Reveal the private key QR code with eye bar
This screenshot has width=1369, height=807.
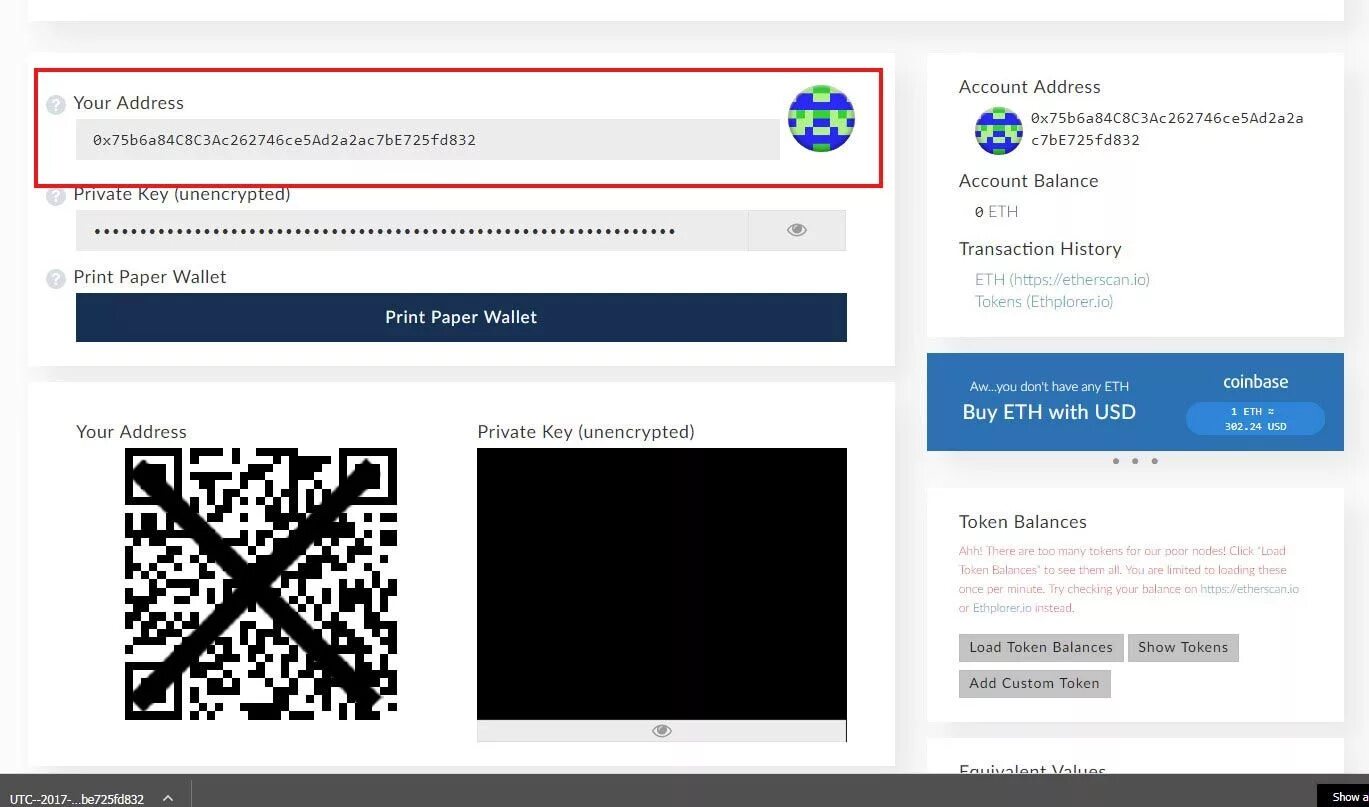[661, 731]
